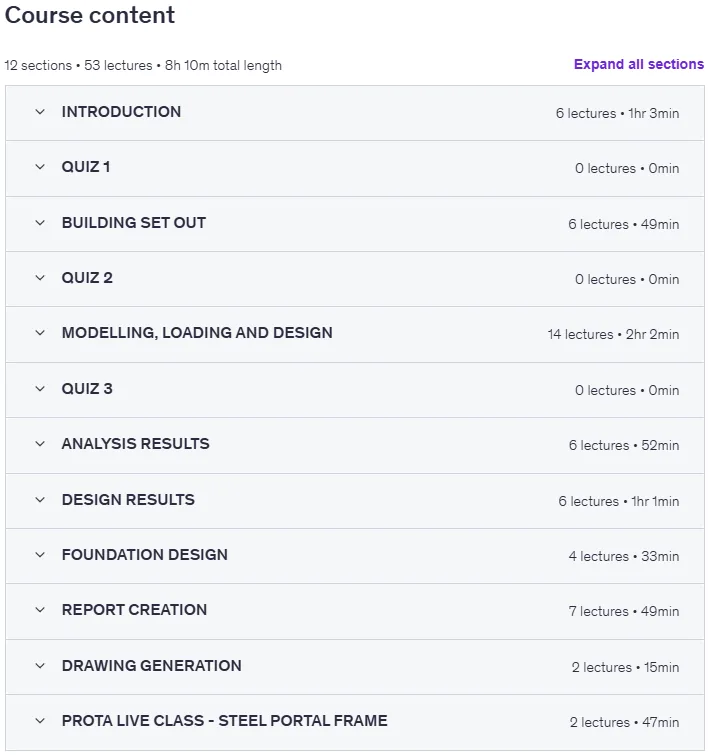Screen dimensions: 711x755
Task: Open ANALYSIS RESULTS chevron arrow
Action: 40,444
